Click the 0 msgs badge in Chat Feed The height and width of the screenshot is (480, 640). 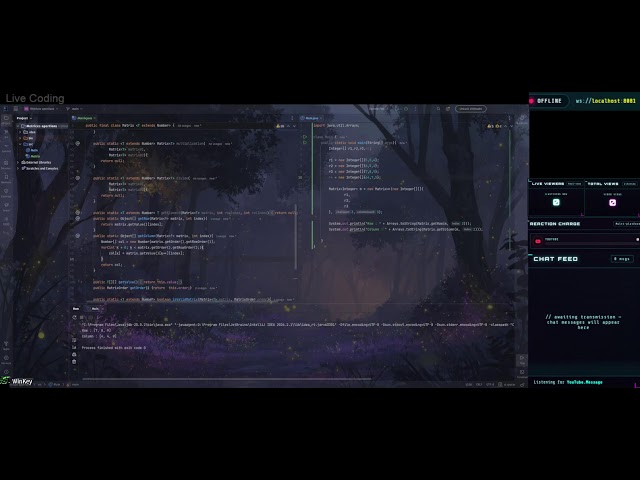(x=622, y=259)
